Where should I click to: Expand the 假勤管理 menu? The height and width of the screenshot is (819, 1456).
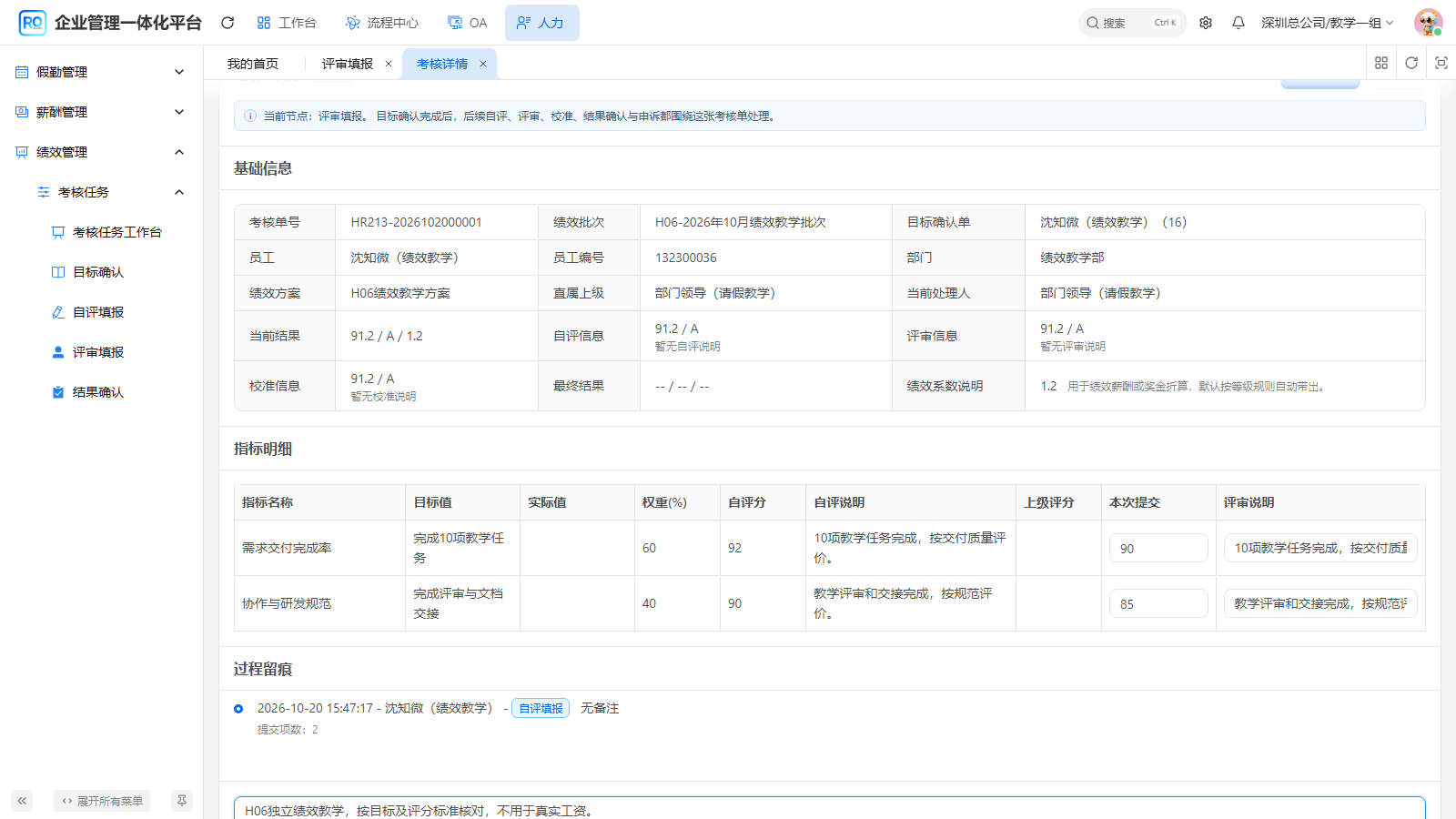tap(101, 72)
